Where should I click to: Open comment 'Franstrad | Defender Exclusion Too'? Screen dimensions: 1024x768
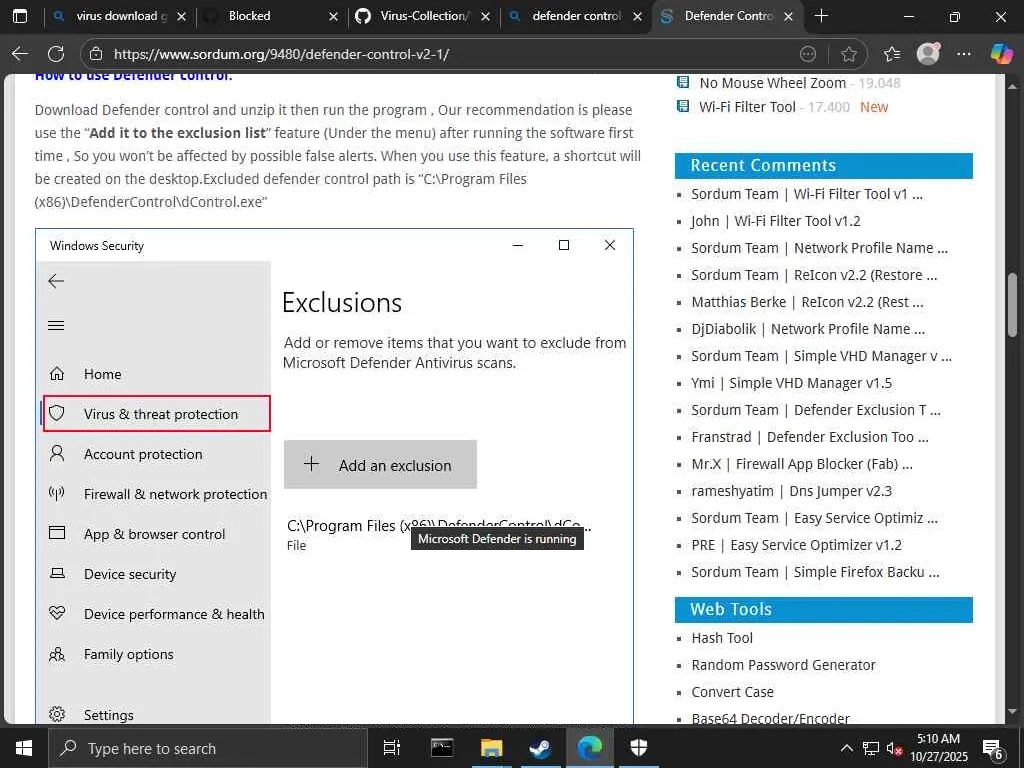[809, 437]
